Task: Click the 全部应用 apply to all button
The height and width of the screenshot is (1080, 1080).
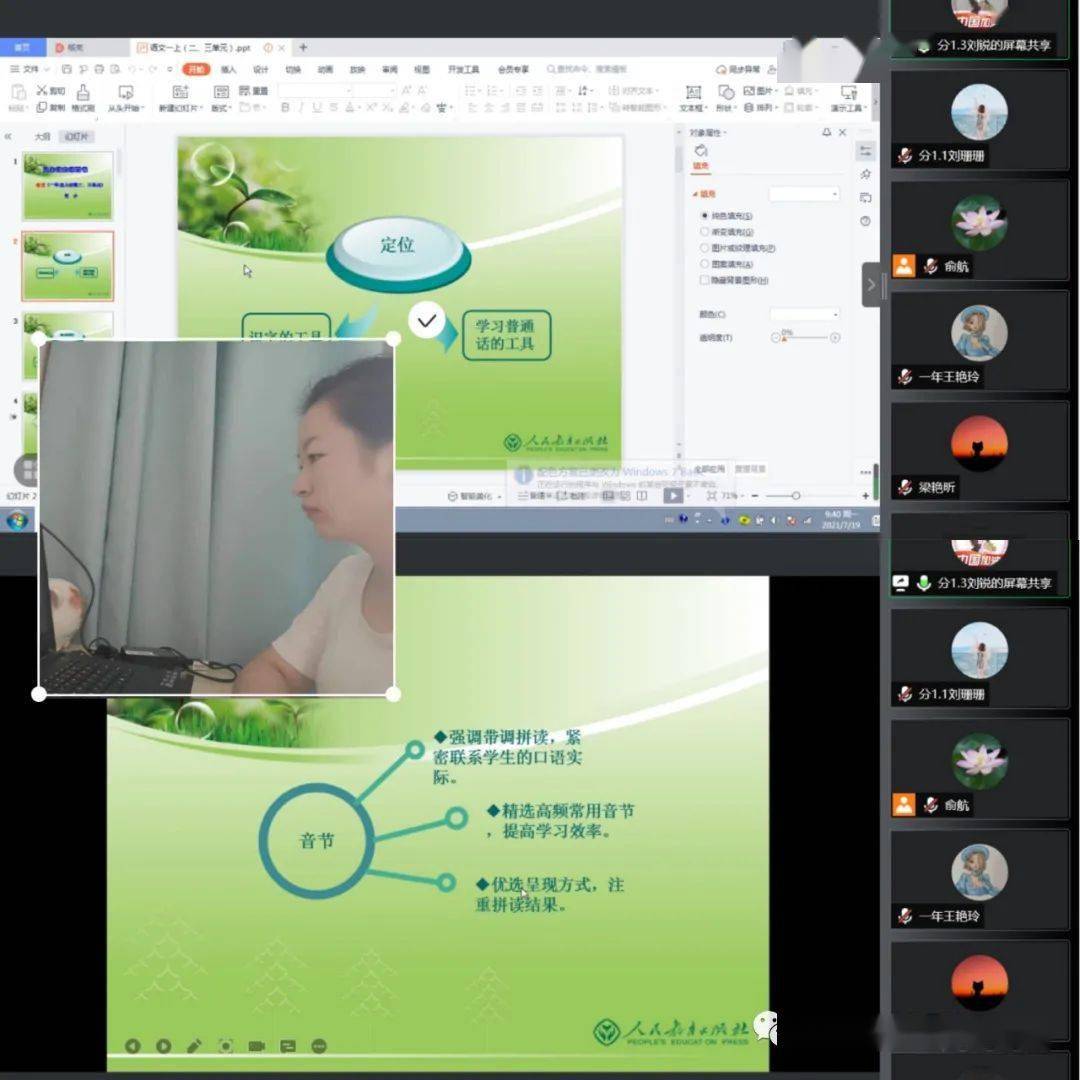Action: 709,469
